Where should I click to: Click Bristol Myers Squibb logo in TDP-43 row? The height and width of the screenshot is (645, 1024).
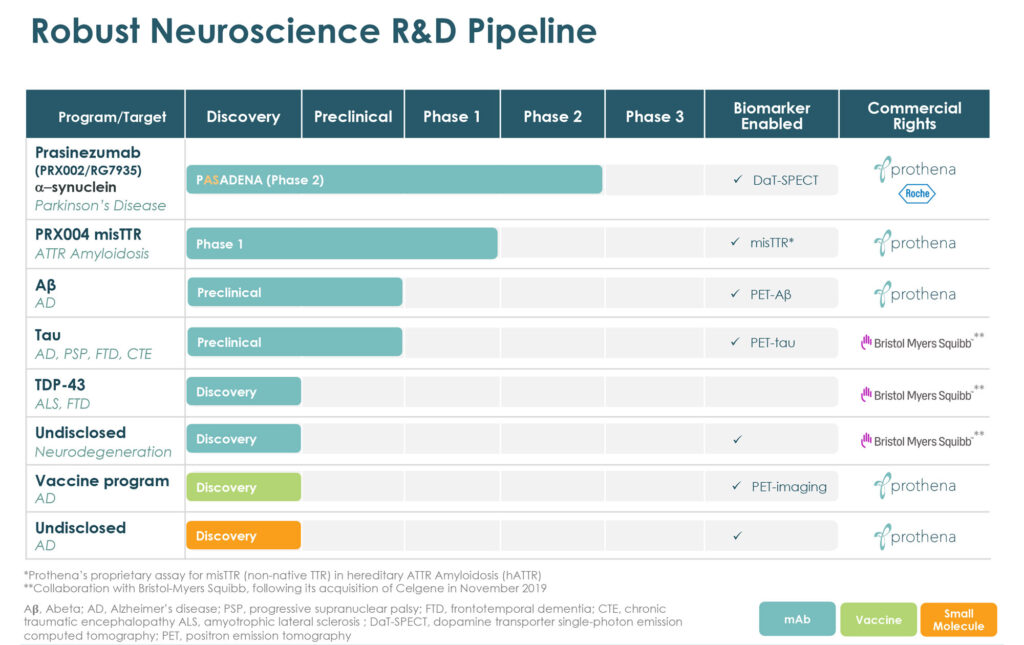(921, 394)
